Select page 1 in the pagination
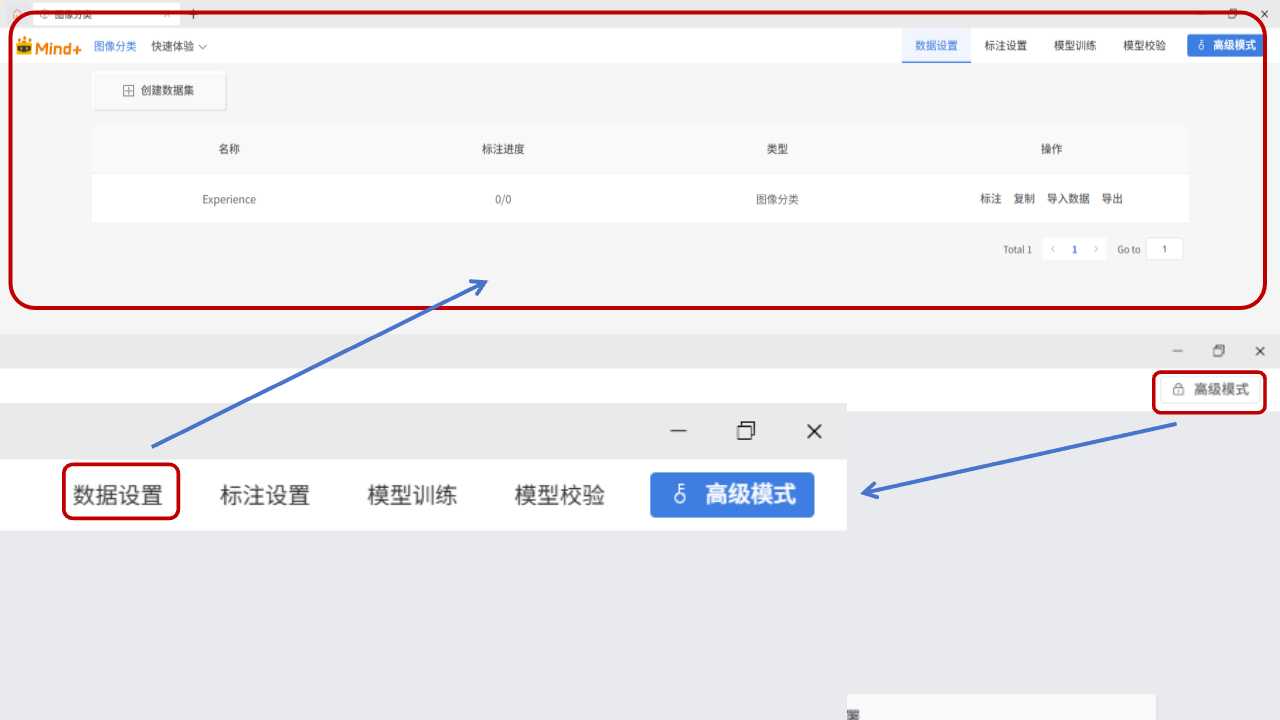This screenshot has width=1280, height=720. (x=1075, y=249)
